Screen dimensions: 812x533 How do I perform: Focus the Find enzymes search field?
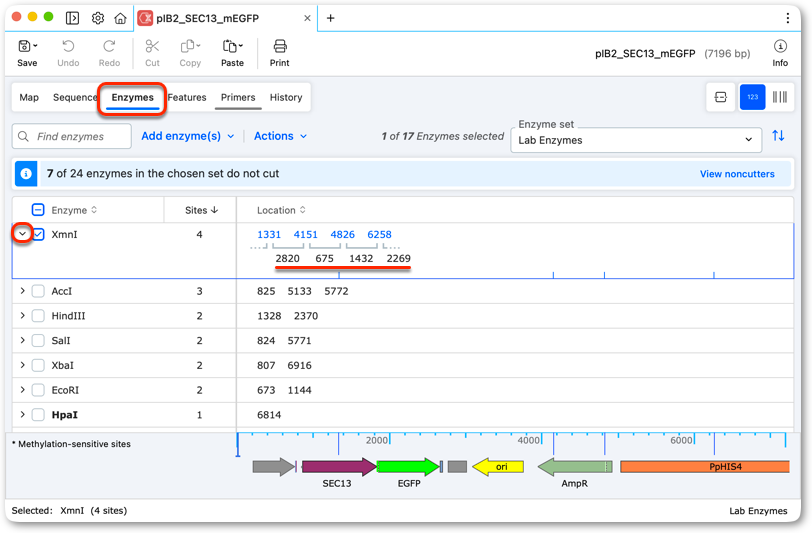(71, 136)
